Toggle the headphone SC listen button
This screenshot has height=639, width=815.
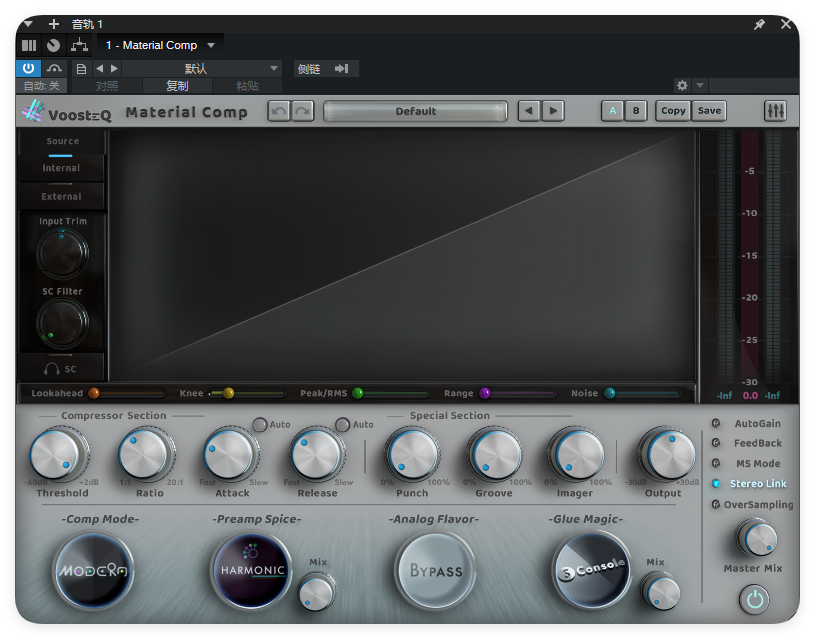[61, 369]
